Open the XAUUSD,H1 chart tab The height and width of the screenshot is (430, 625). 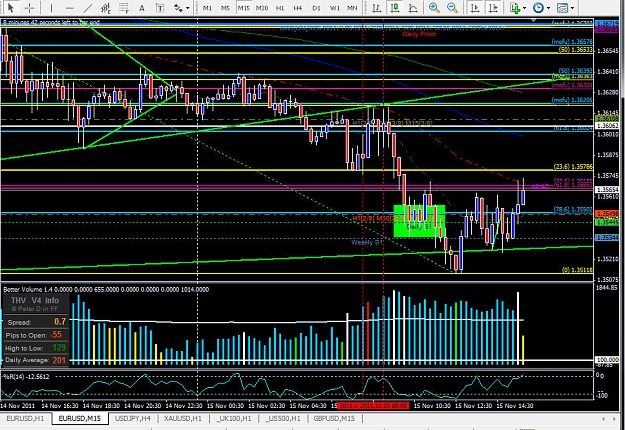pyautogui.click(x=183, y=418)
